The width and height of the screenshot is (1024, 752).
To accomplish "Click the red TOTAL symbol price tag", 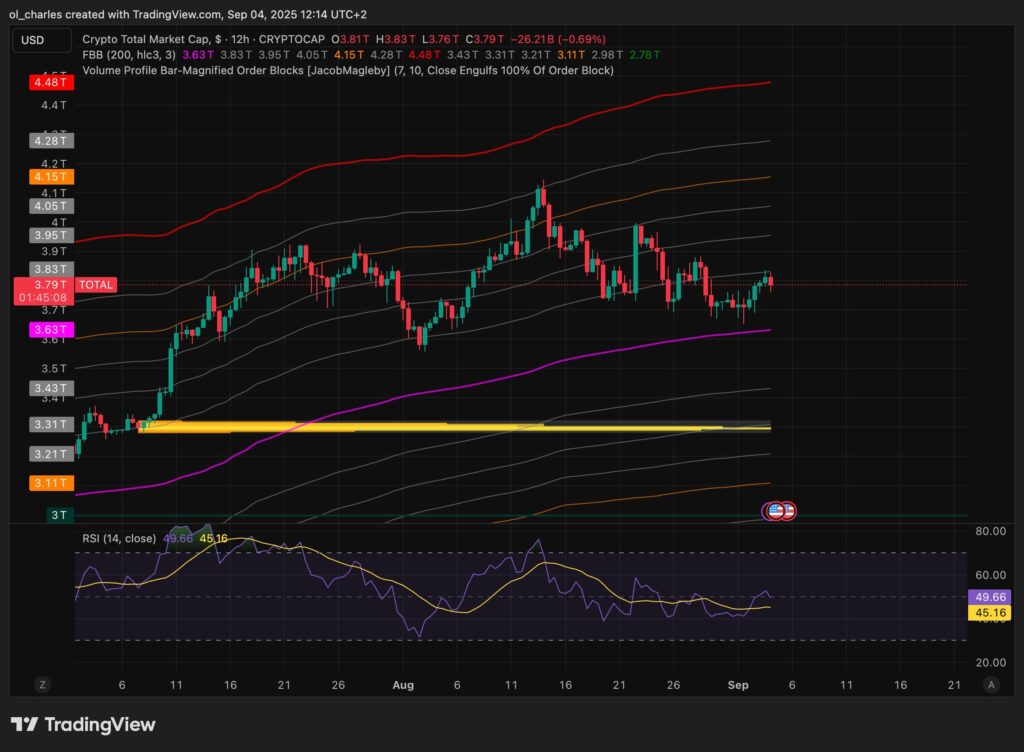I will point(96,285).
